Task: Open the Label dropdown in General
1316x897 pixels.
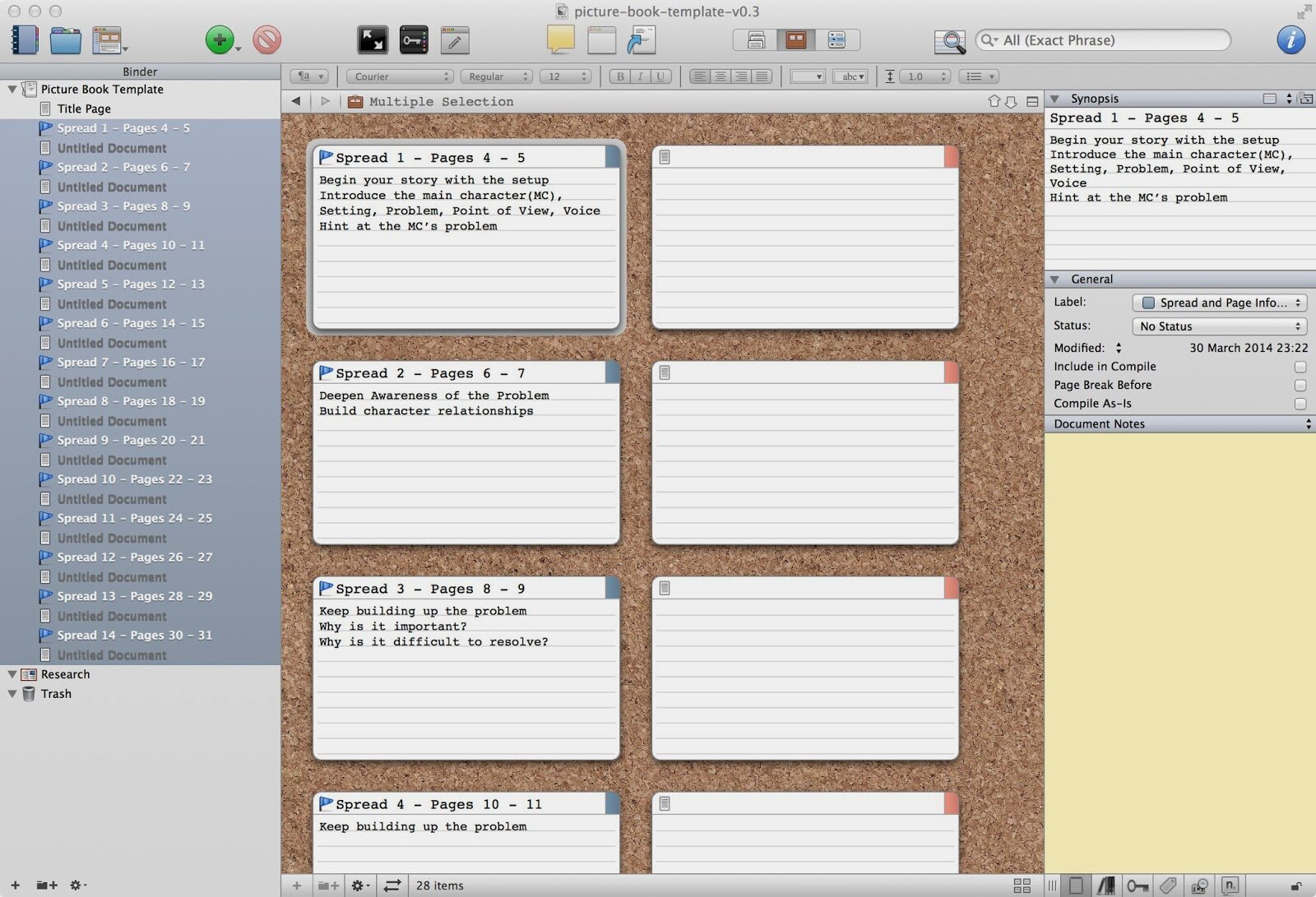Action: pos(1220,303)
